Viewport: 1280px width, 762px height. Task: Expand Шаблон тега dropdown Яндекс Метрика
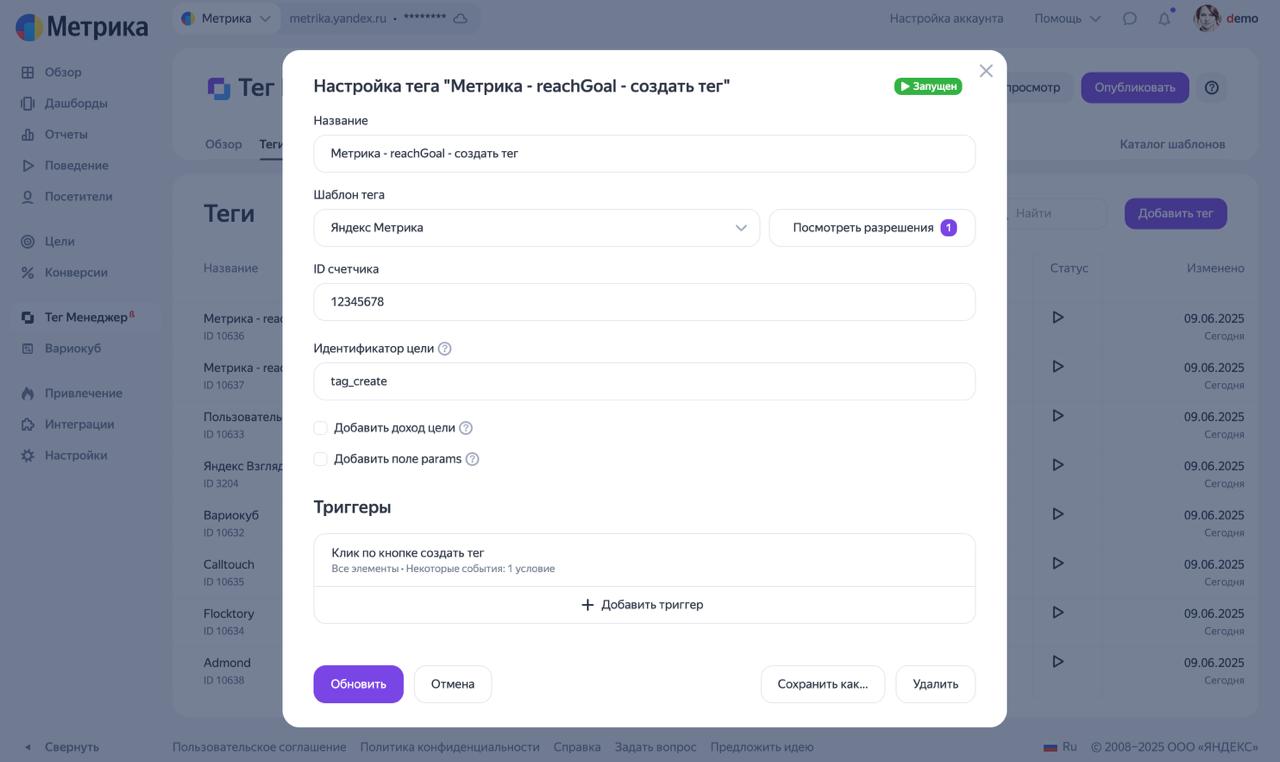[536, 228]
